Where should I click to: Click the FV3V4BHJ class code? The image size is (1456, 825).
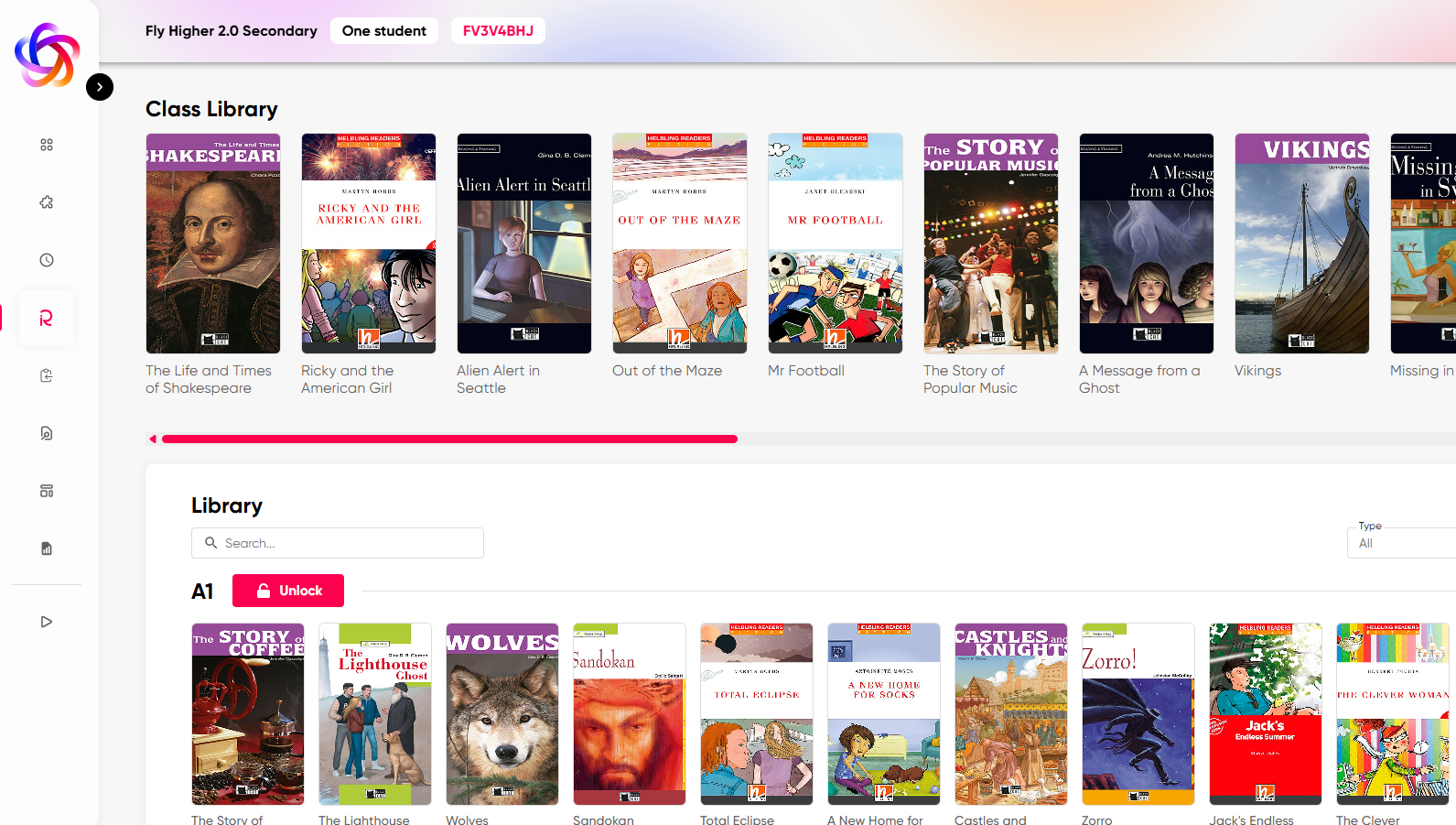pos(498,31)
